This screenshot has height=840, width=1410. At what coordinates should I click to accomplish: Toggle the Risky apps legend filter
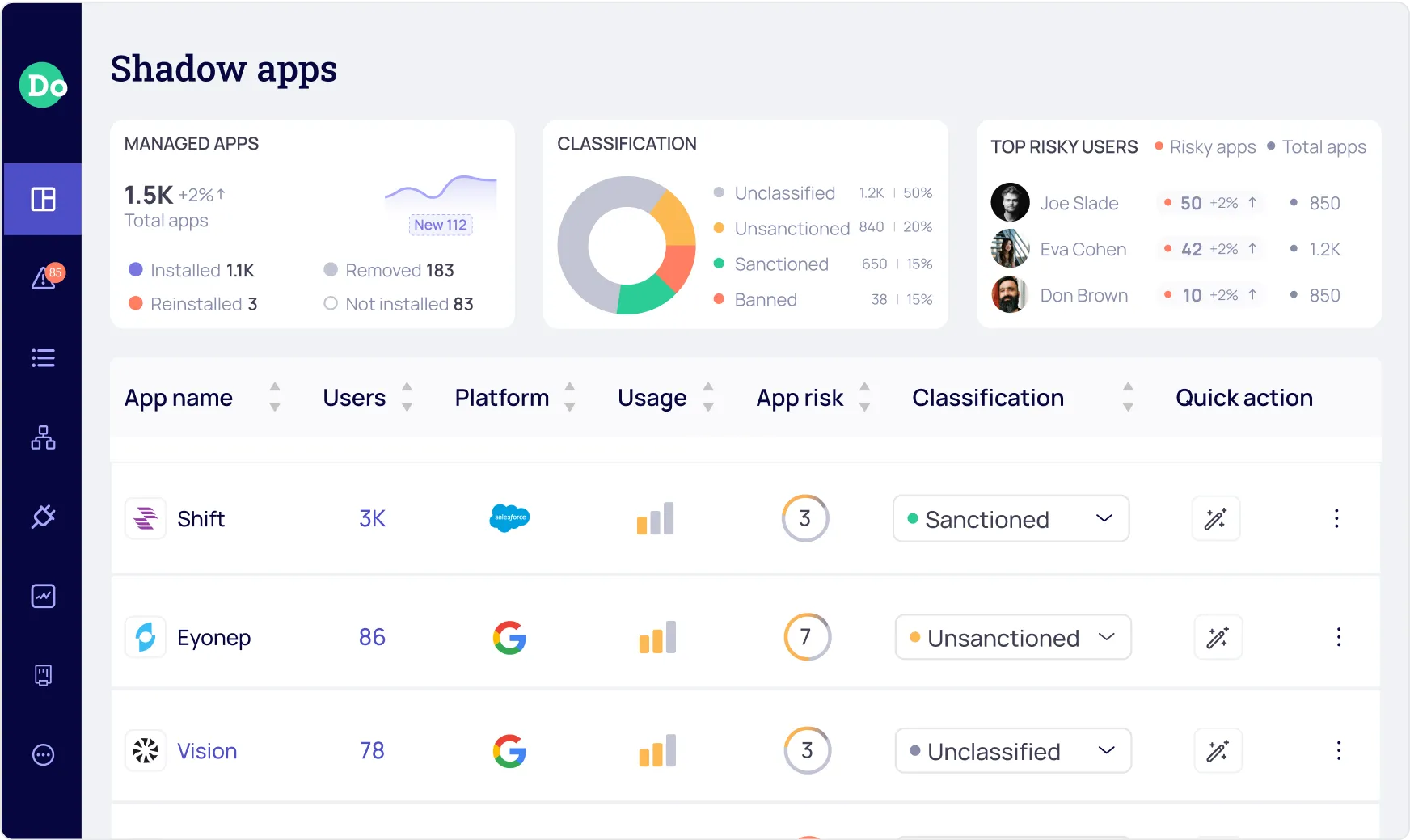point(1206,146)
